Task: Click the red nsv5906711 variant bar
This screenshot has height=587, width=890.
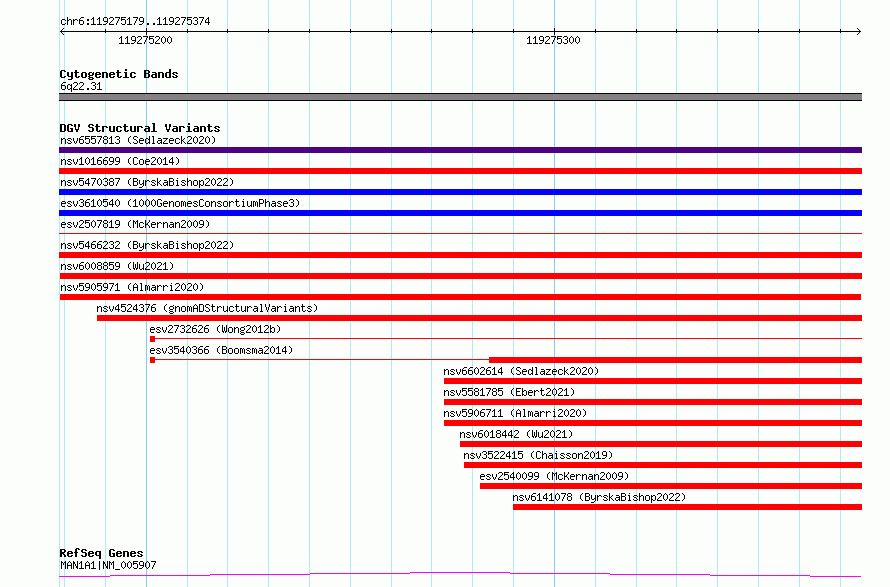Action: 653,423
